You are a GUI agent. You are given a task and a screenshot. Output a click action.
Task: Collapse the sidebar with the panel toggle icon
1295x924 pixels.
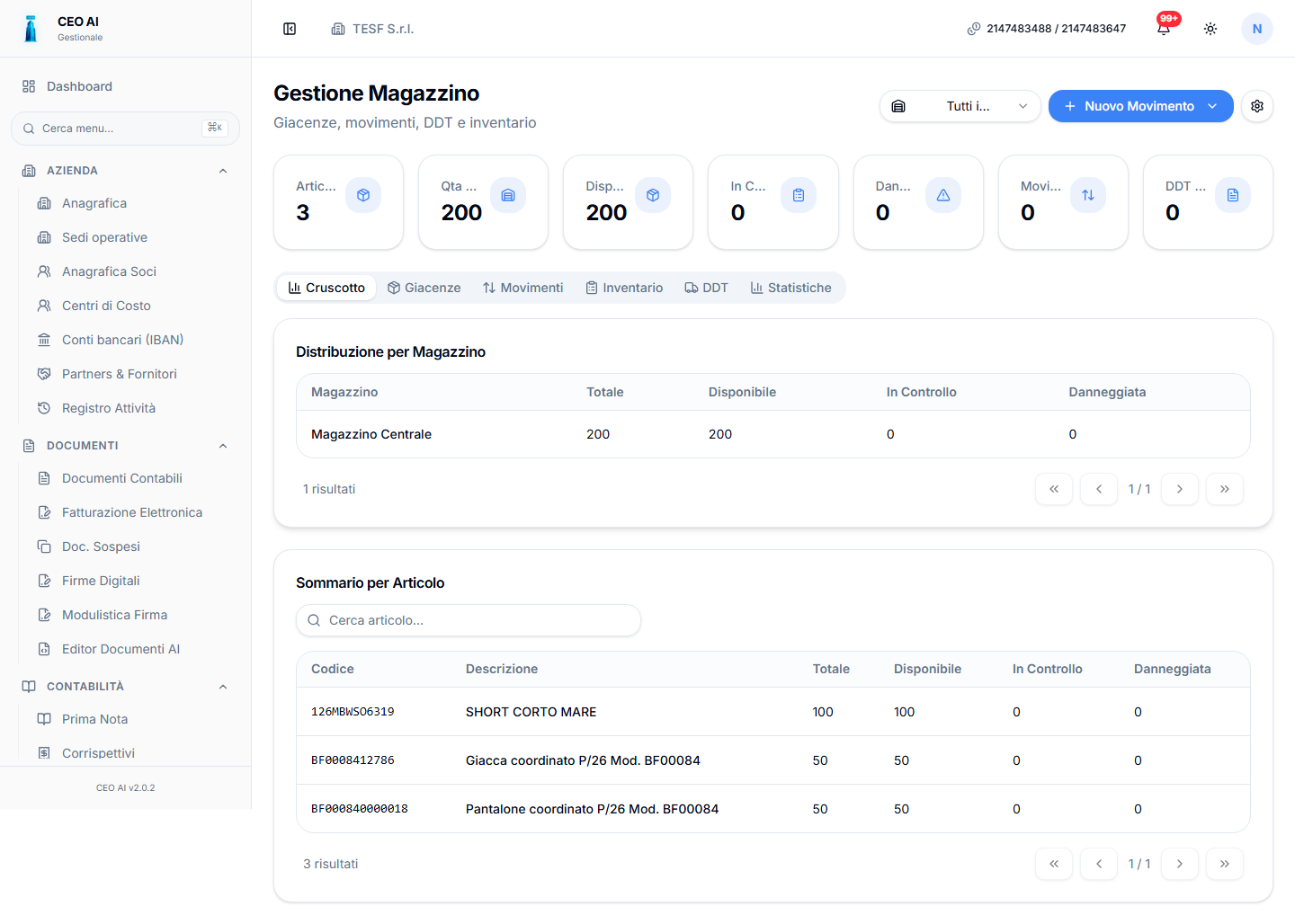[290, 29]
